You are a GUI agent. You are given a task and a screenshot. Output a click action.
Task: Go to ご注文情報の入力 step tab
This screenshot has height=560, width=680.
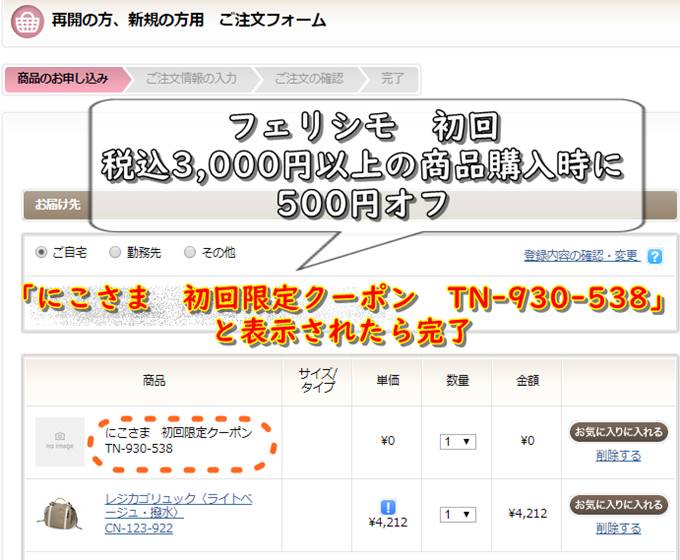tap(193, 79)
